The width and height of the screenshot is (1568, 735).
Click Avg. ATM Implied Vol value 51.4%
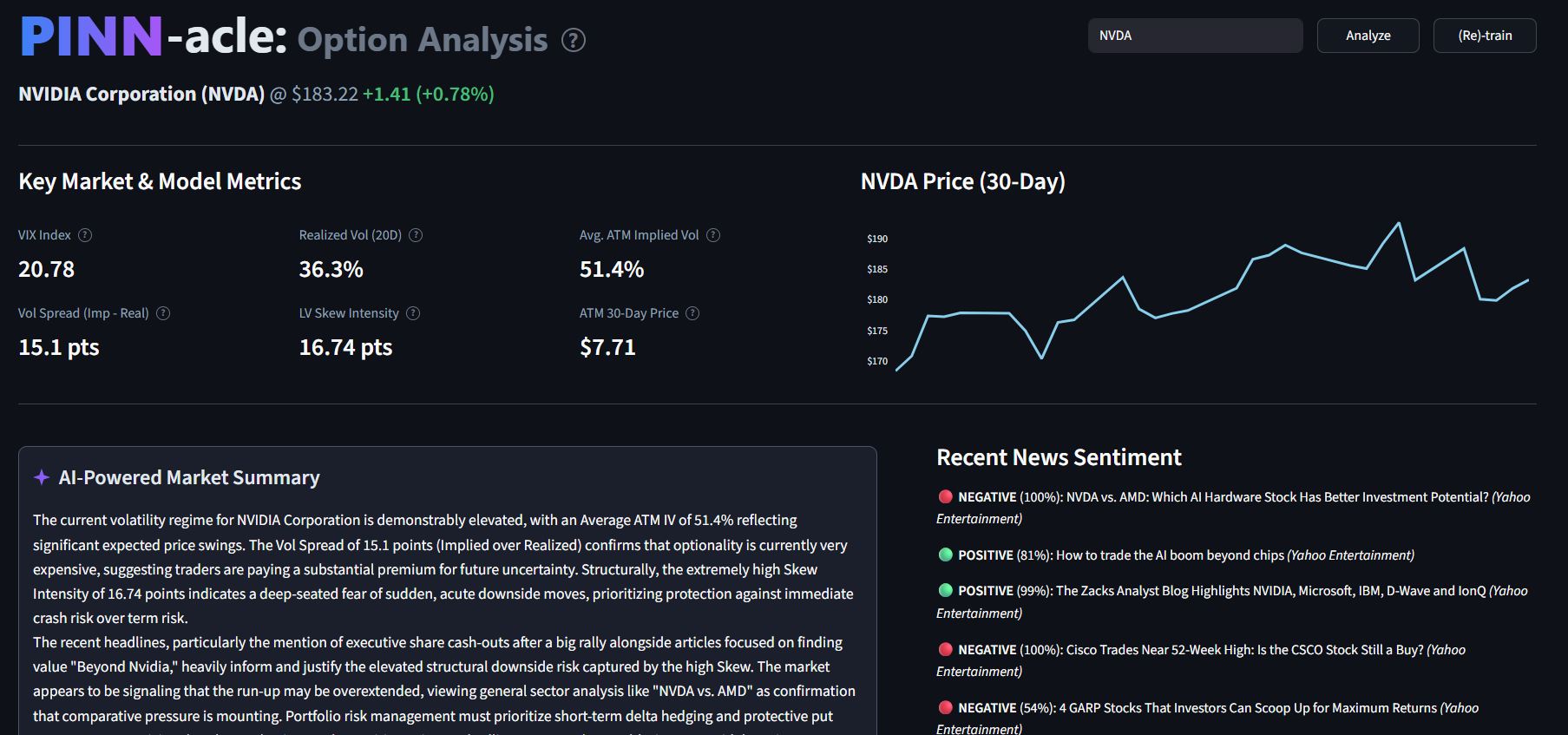click(x=612, y=270)
